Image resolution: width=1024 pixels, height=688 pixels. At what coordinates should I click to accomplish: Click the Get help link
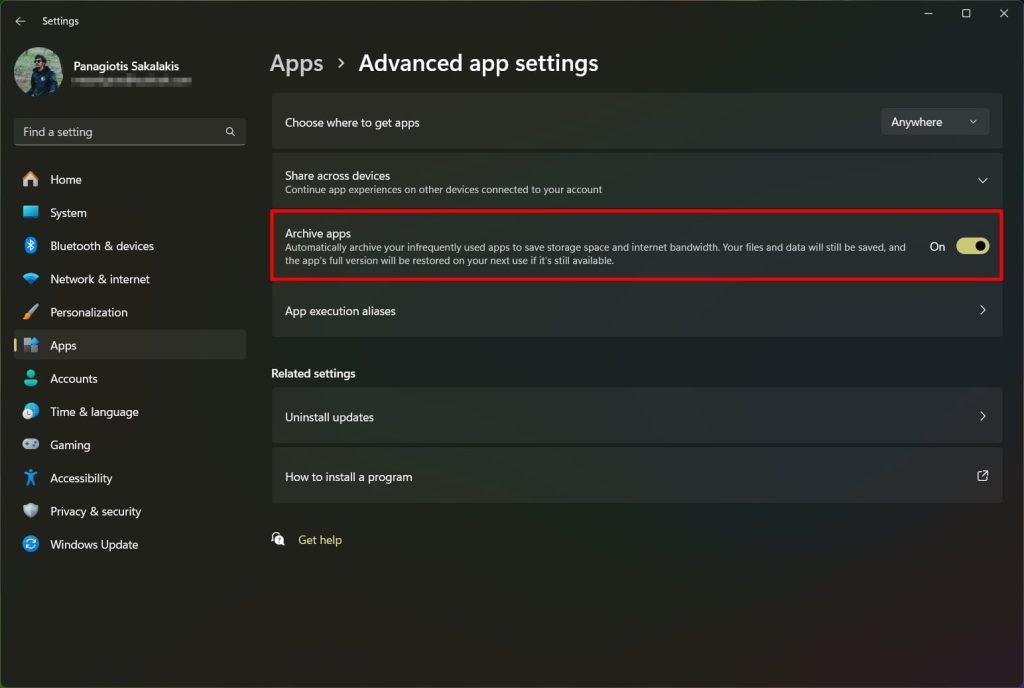click(x=319, y=540)
